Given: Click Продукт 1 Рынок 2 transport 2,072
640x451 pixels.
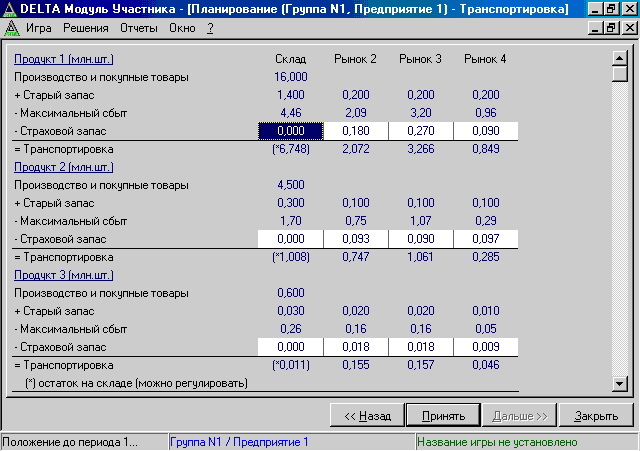Looking at the screenshot, I should [x=356, y=149].
